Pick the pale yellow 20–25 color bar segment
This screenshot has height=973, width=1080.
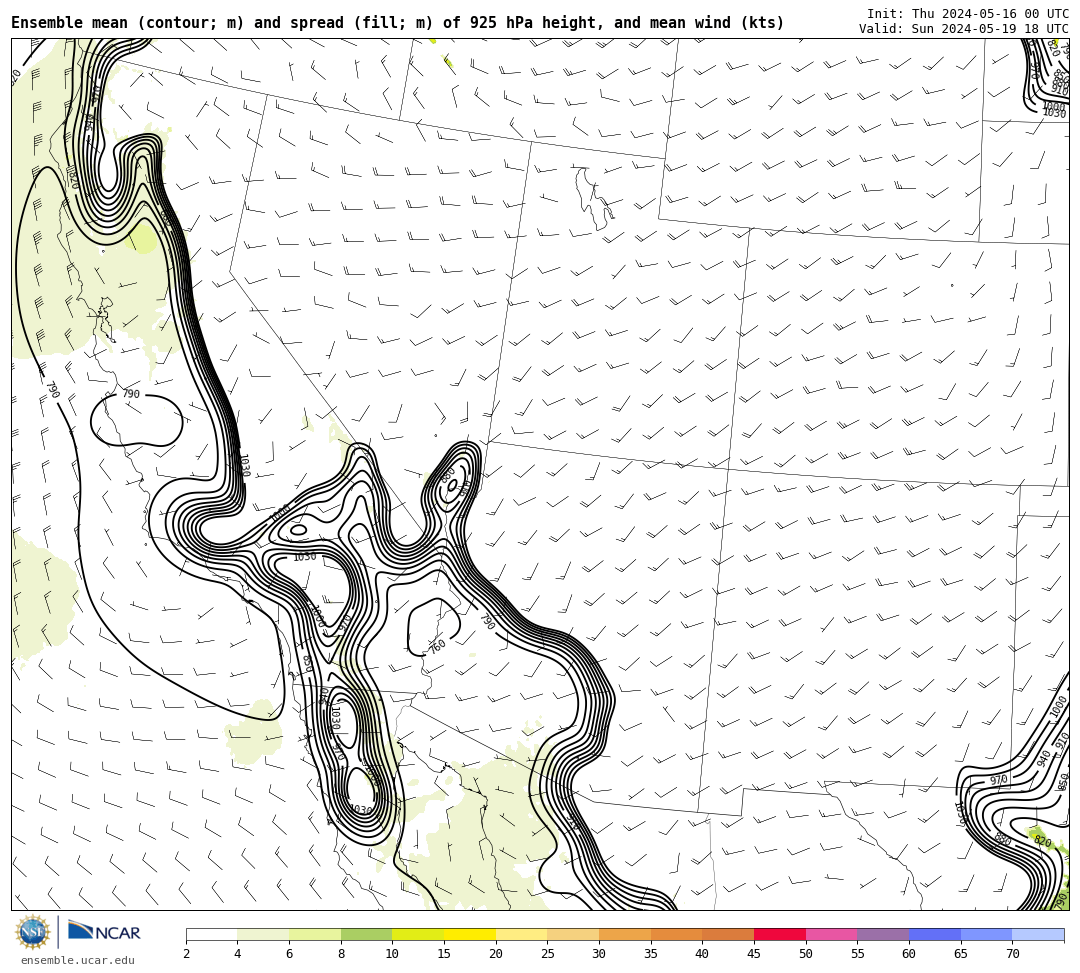click(521, 934)
